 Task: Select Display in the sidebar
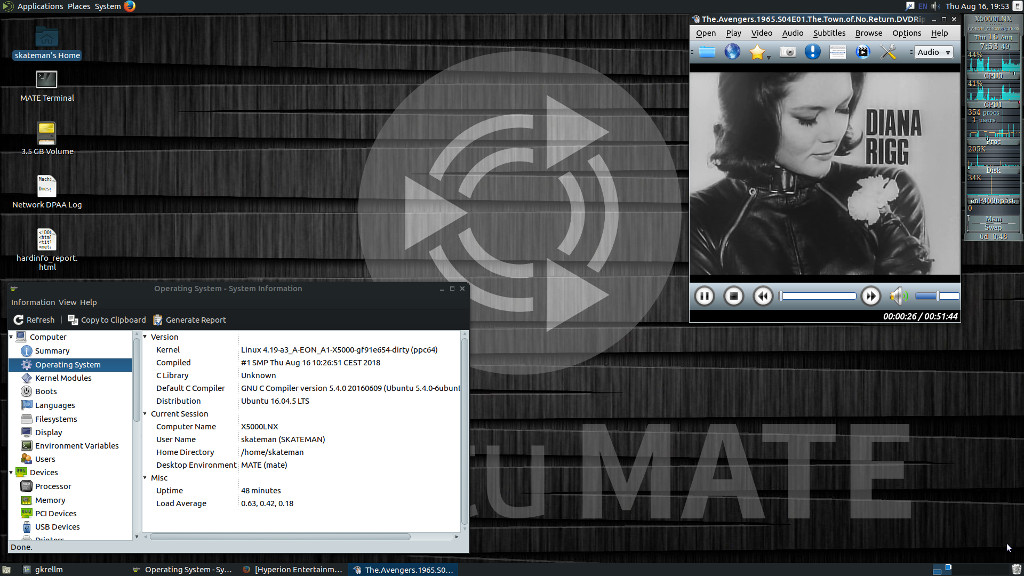pos(48,432)
